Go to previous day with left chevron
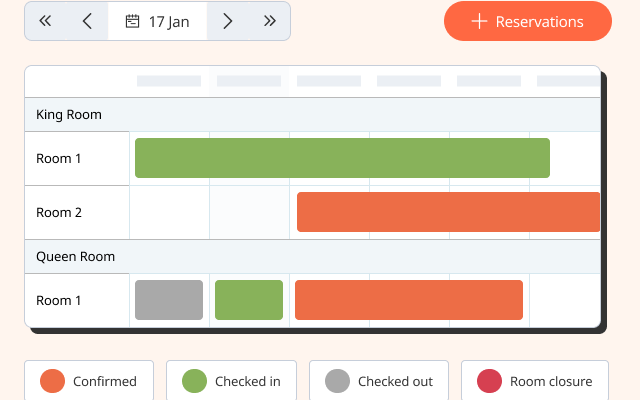640x400 pixels. coord(87,21)
